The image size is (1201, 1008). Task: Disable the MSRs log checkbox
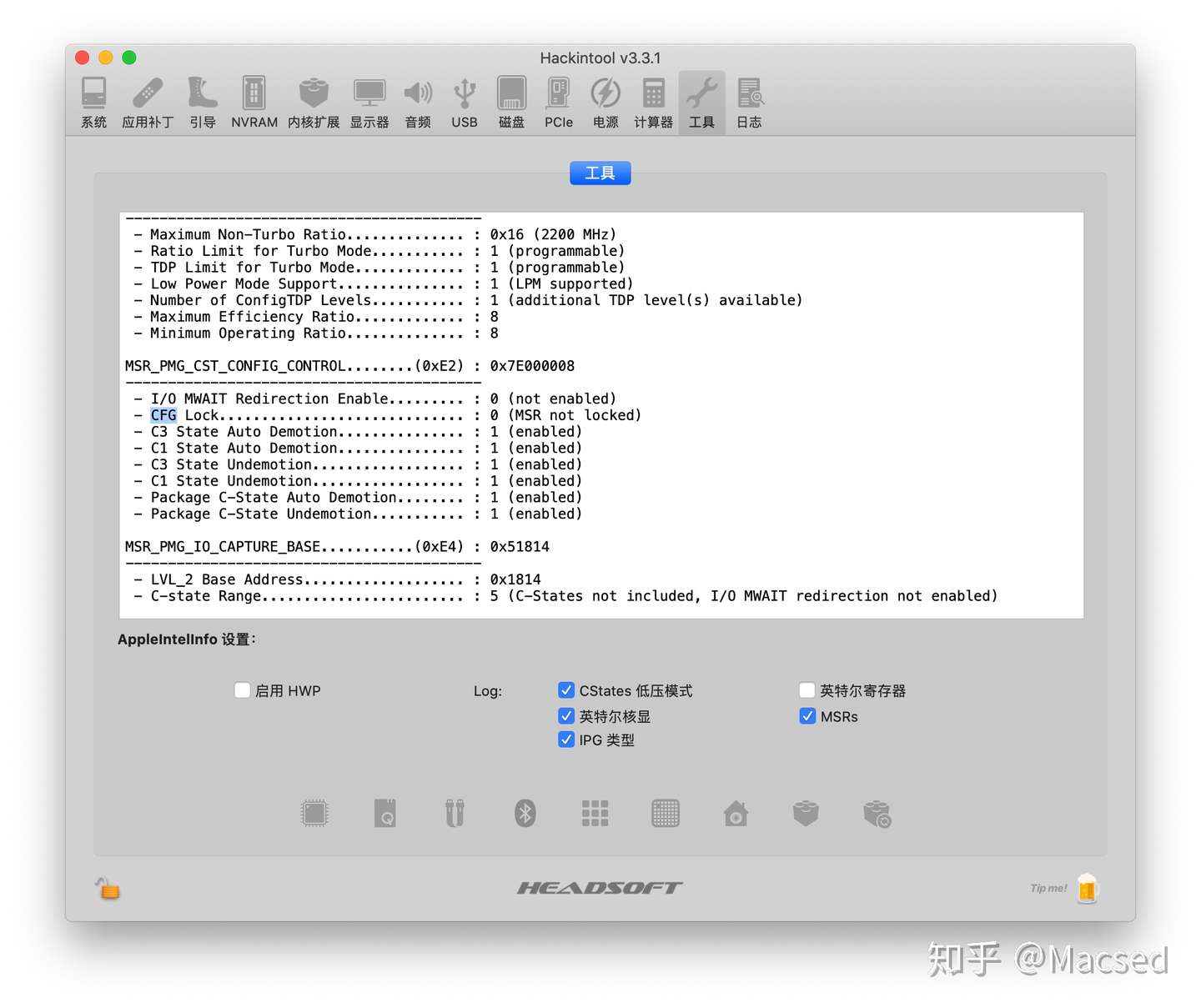point(807,715)
